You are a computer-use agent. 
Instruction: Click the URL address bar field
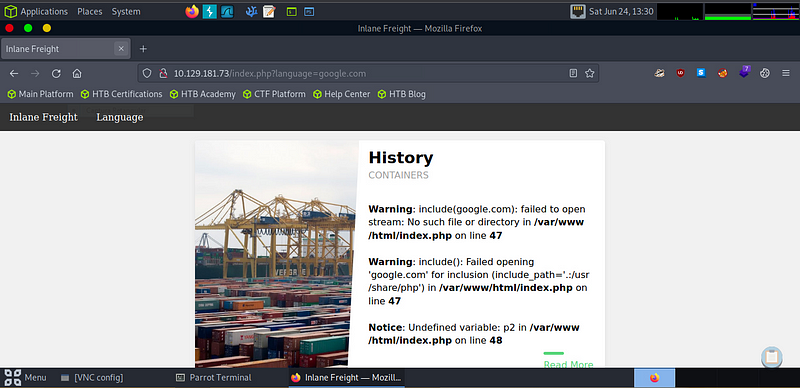[367, 74]
